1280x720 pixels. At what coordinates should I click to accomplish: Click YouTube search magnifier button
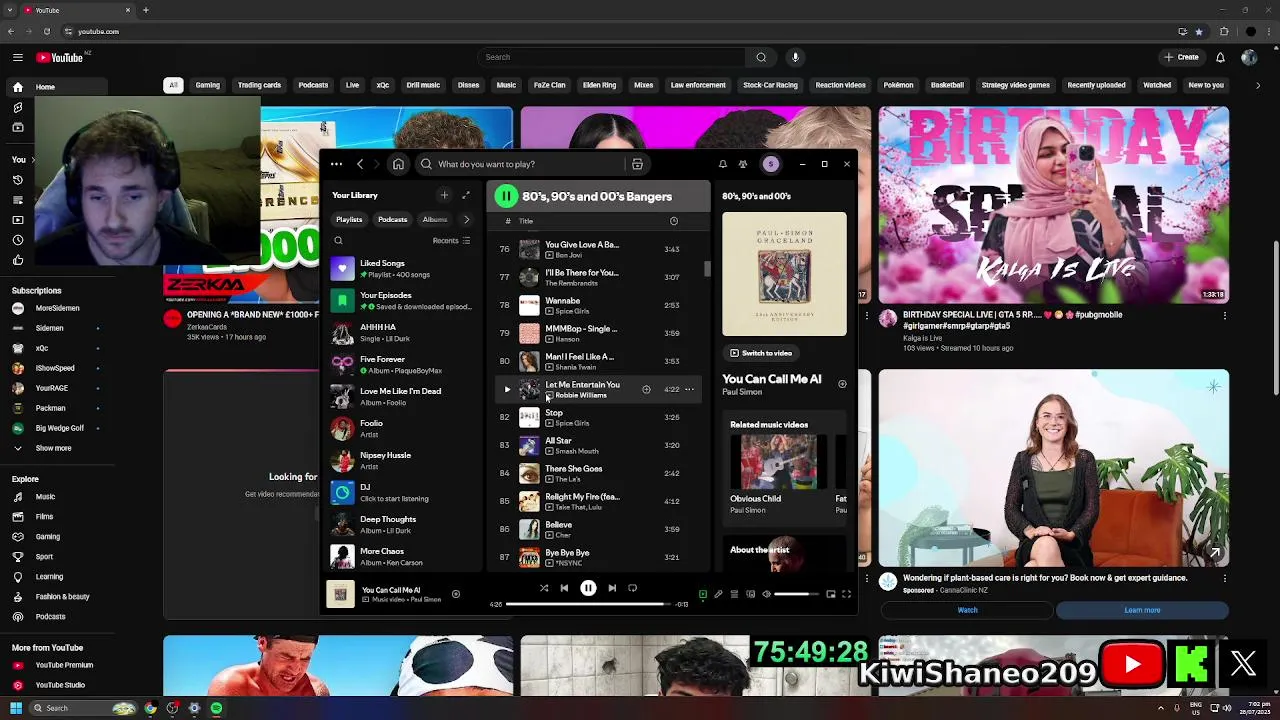761,57
